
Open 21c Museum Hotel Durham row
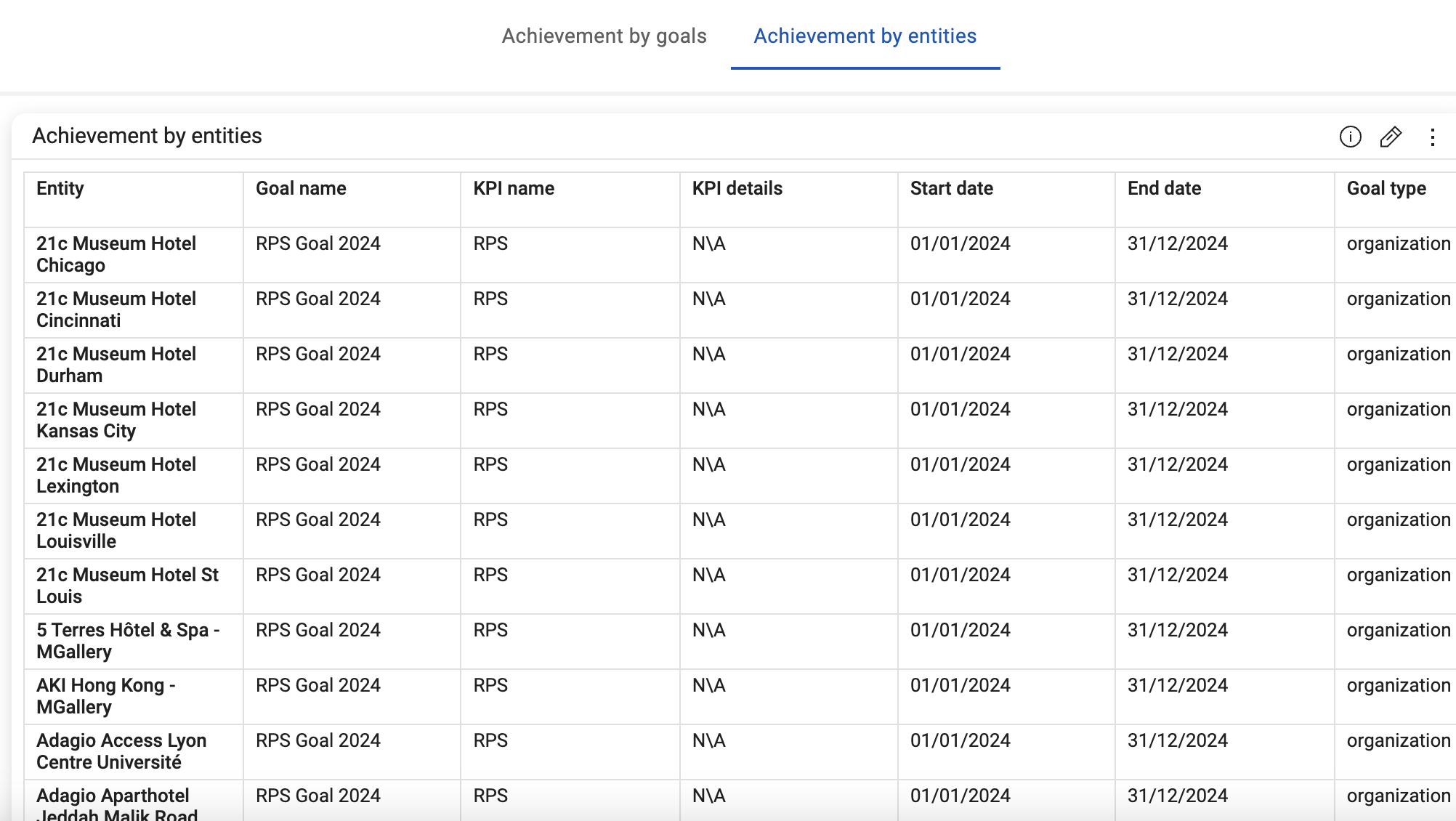click(x=116, y=365)
